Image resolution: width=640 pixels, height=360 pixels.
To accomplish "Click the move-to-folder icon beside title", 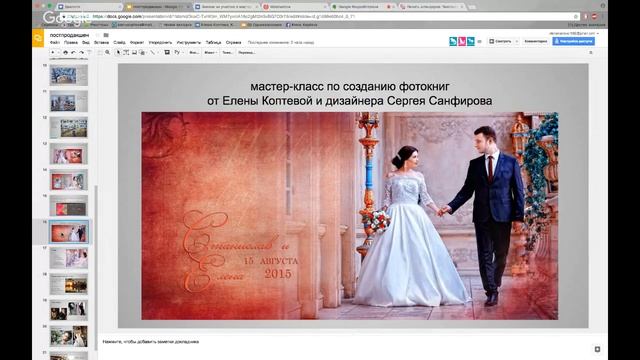I will point(106,35).
